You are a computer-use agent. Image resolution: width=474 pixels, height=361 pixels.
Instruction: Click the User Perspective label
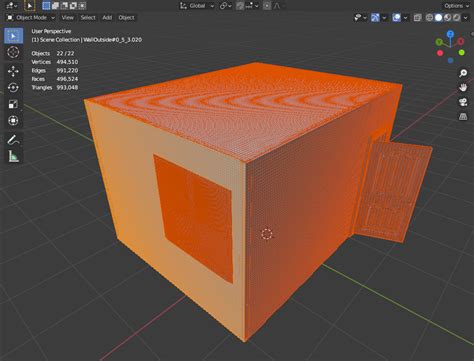tap(51, 31)
